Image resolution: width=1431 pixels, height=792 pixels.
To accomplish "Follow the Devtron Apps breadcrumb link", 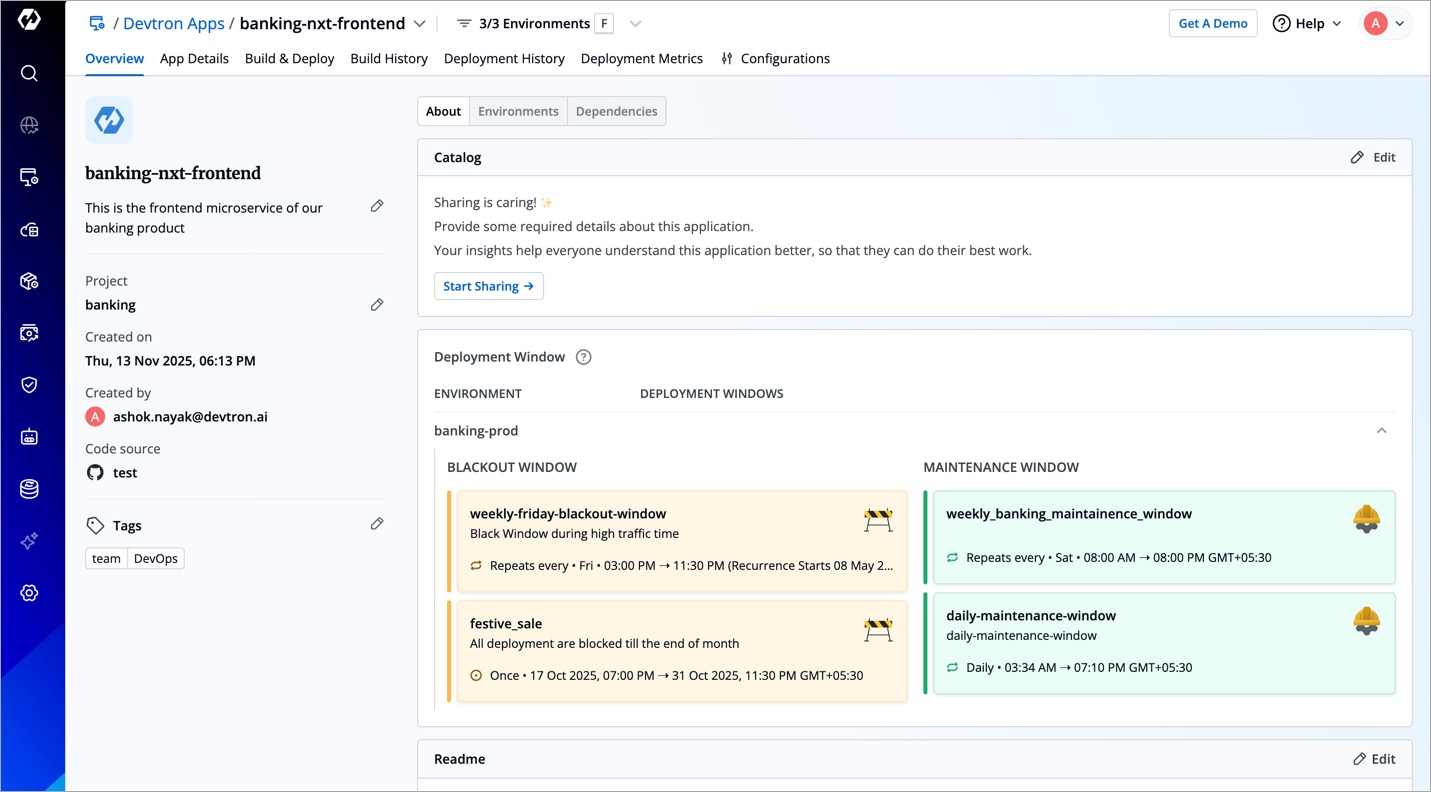I will click(173, 24).
